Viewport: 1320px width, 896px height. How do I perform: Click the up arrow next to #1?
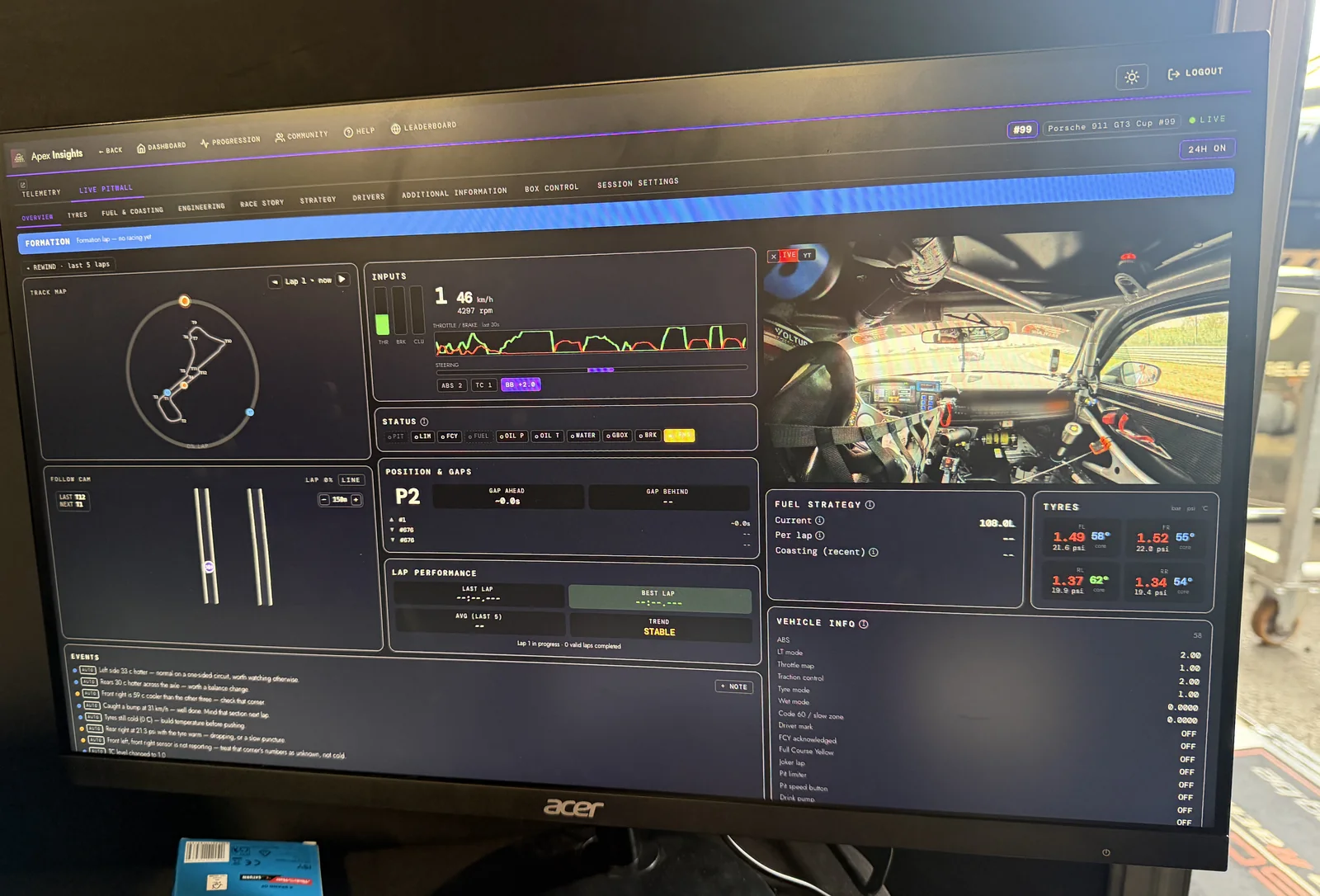[392, 520]
